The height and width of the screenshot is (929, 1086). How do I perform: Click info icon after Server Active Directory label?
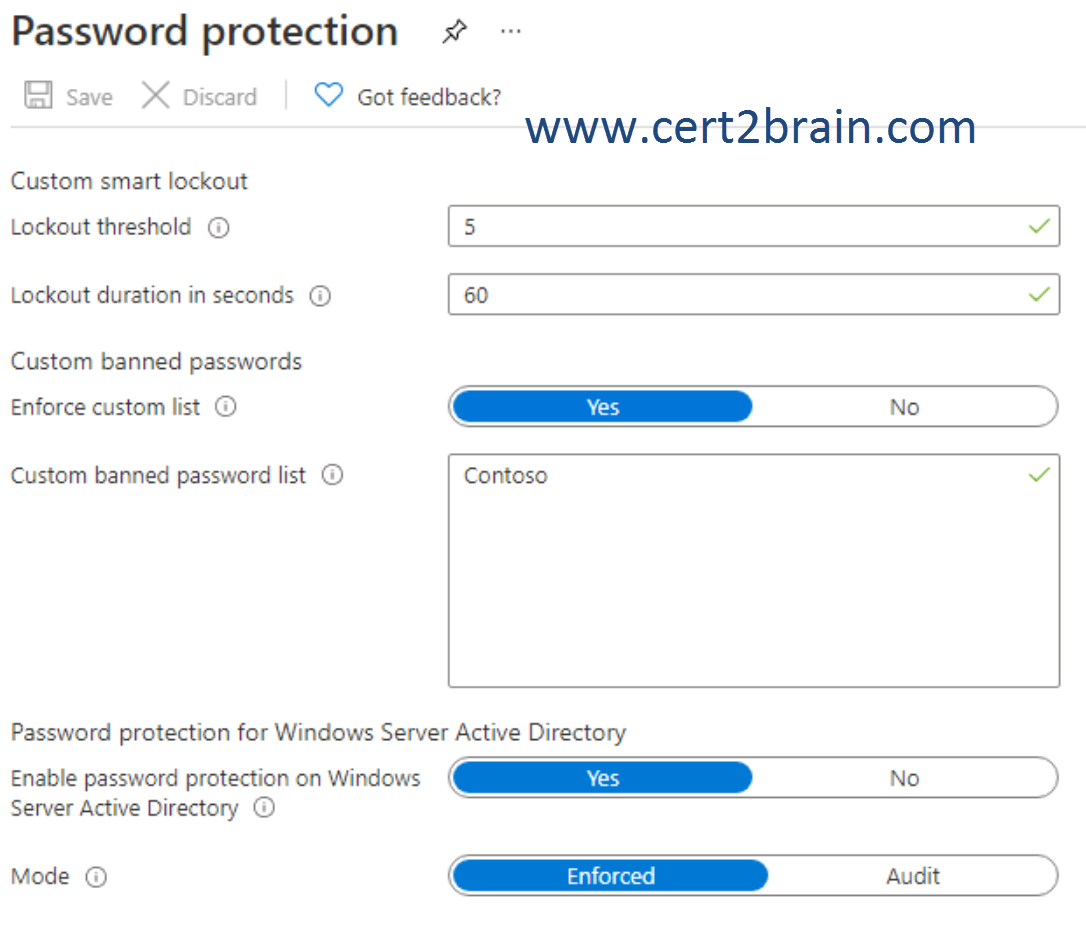pos(264,808)
